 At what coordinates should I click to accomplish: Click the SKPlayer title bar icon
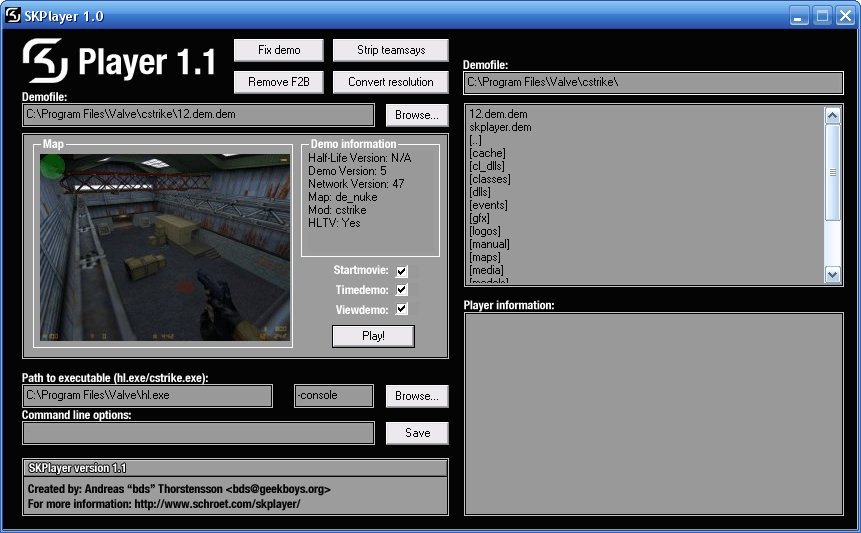point(12,15)
